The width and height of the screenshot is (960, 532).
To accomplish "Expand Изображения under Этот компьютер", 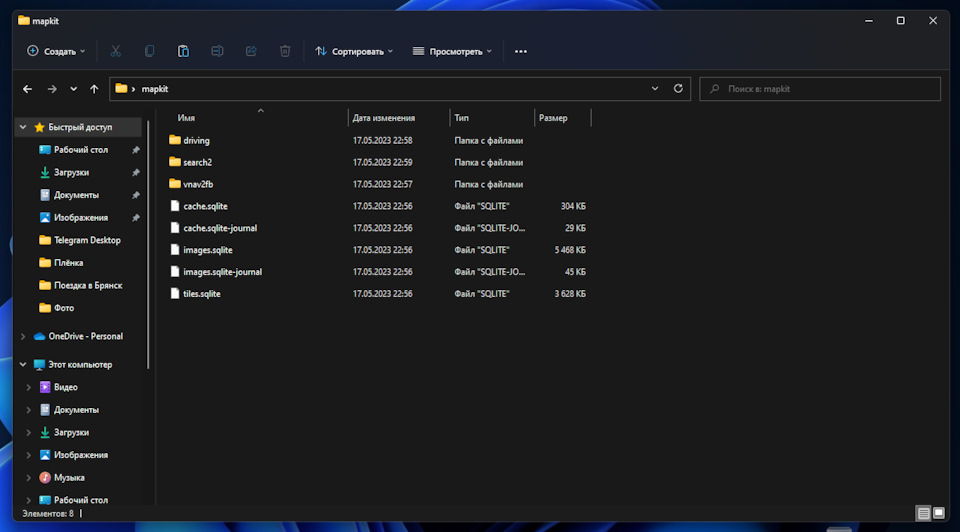I will (x=28, y=455).
